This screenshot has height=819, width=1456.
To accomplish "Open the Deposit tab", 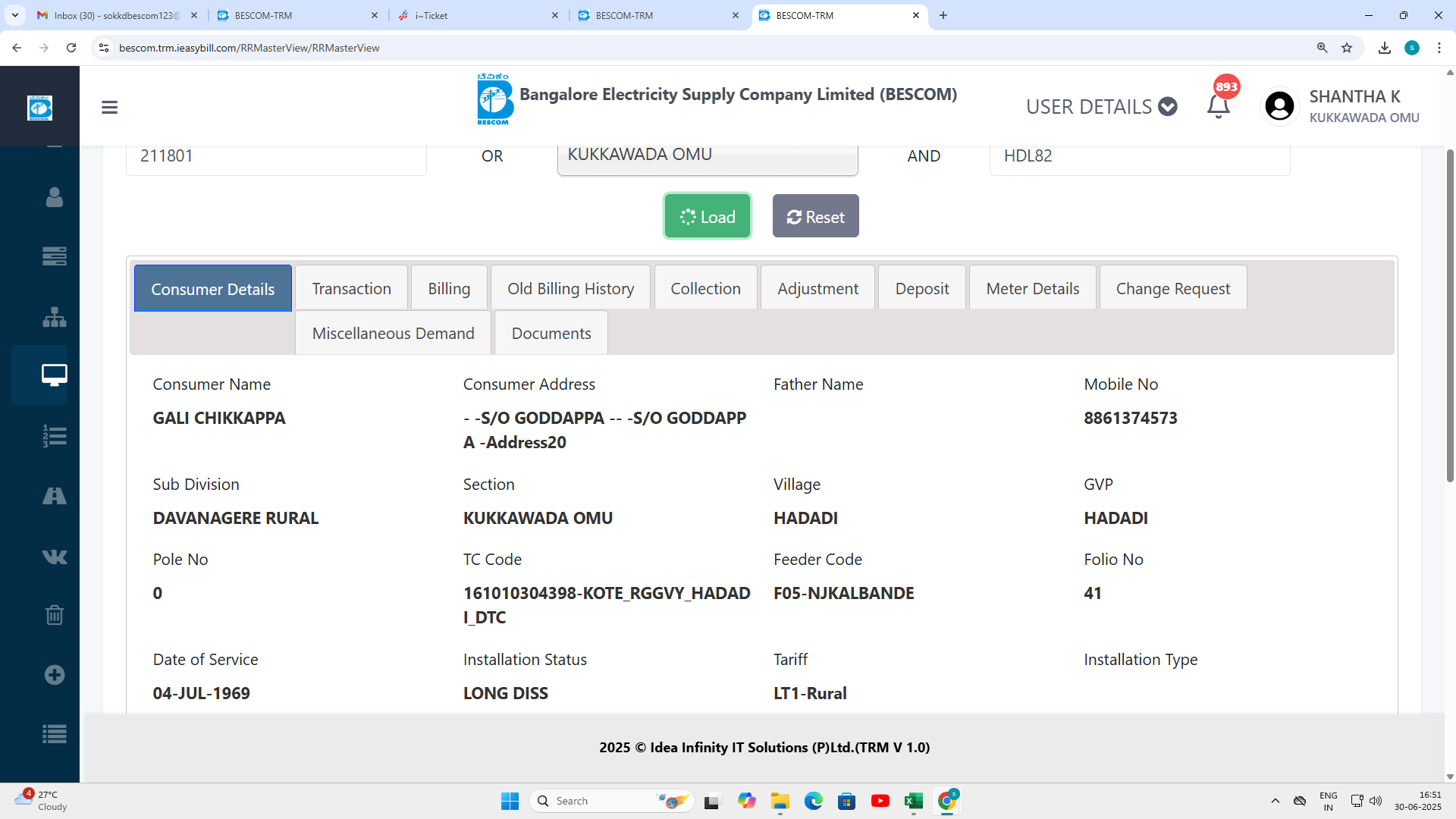I will [x=921, y=288].
